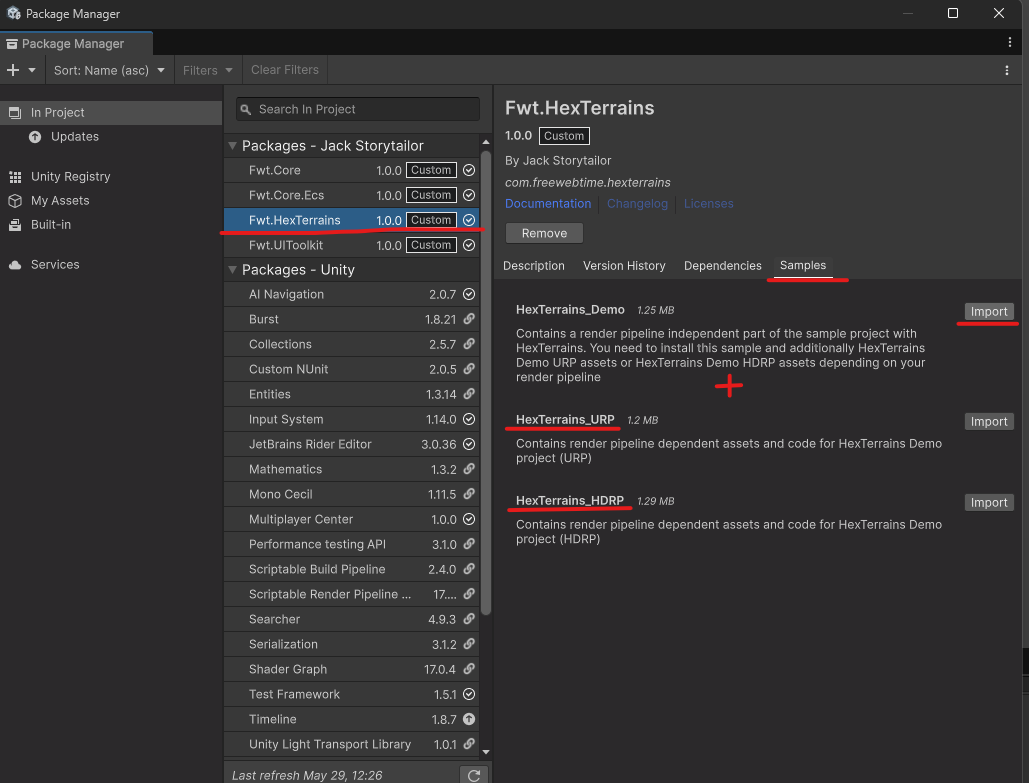Click update available icon on Timeline row
1029x783 pixels.
pos(469,719)
